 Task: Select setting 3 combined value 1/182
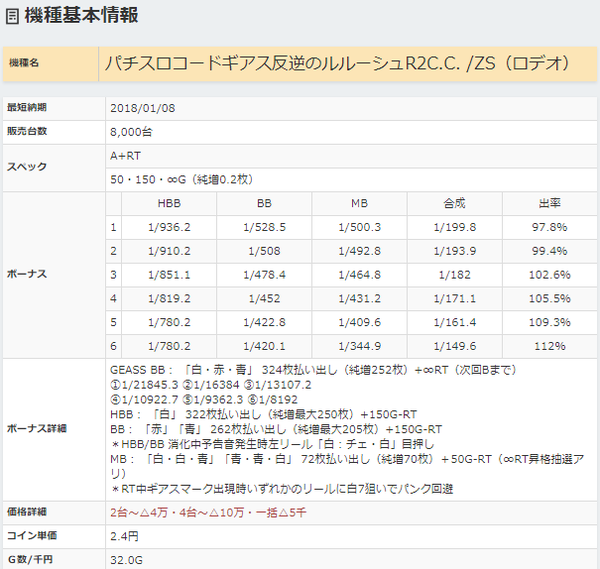tap(455, 275)
